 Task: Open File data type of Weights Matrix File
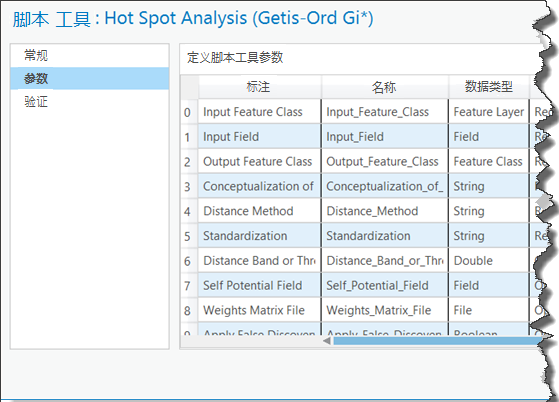click(489, 310)
